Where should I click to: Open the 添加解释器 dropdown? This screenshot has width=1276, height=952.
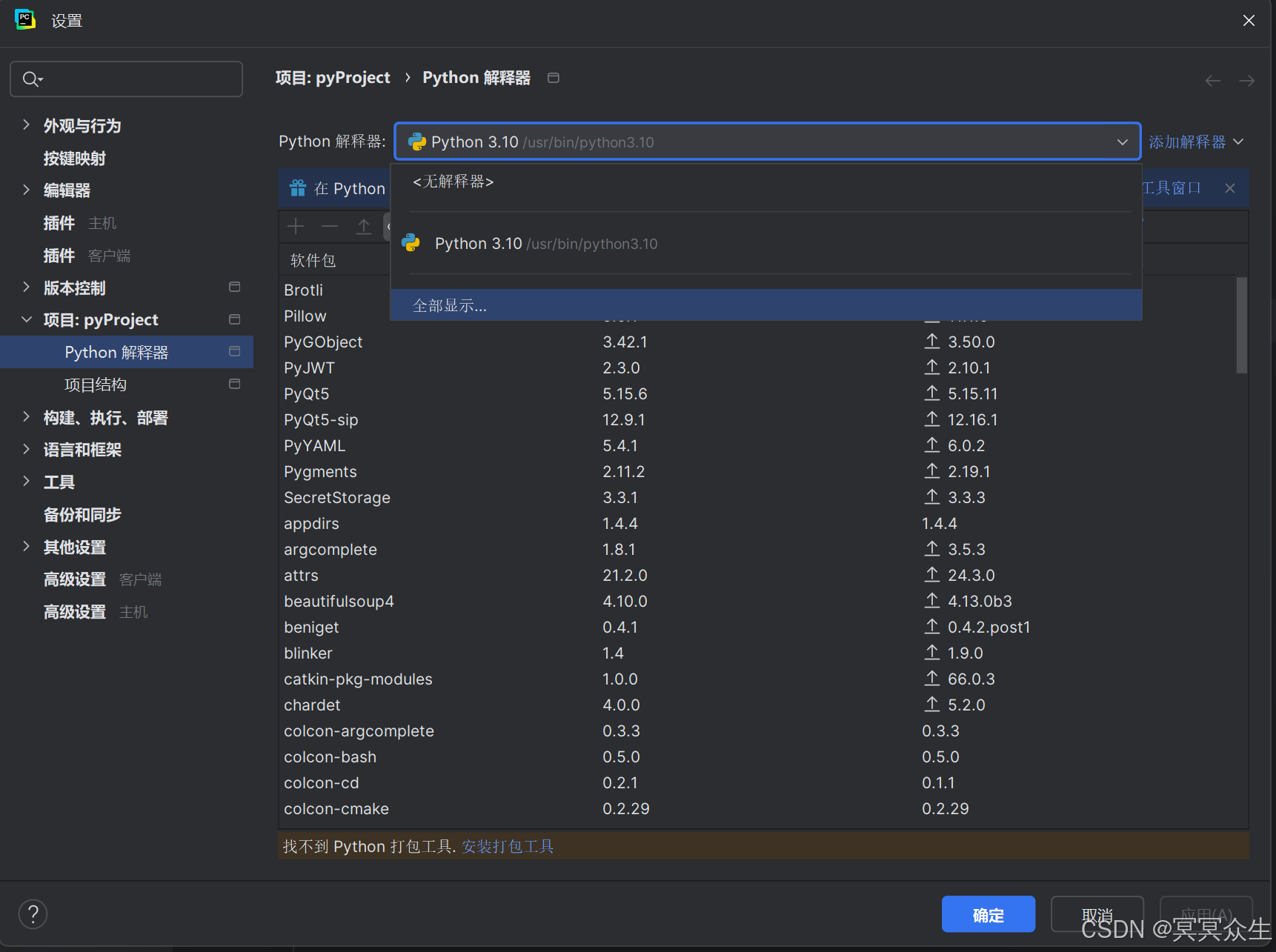coord(1195,141)
